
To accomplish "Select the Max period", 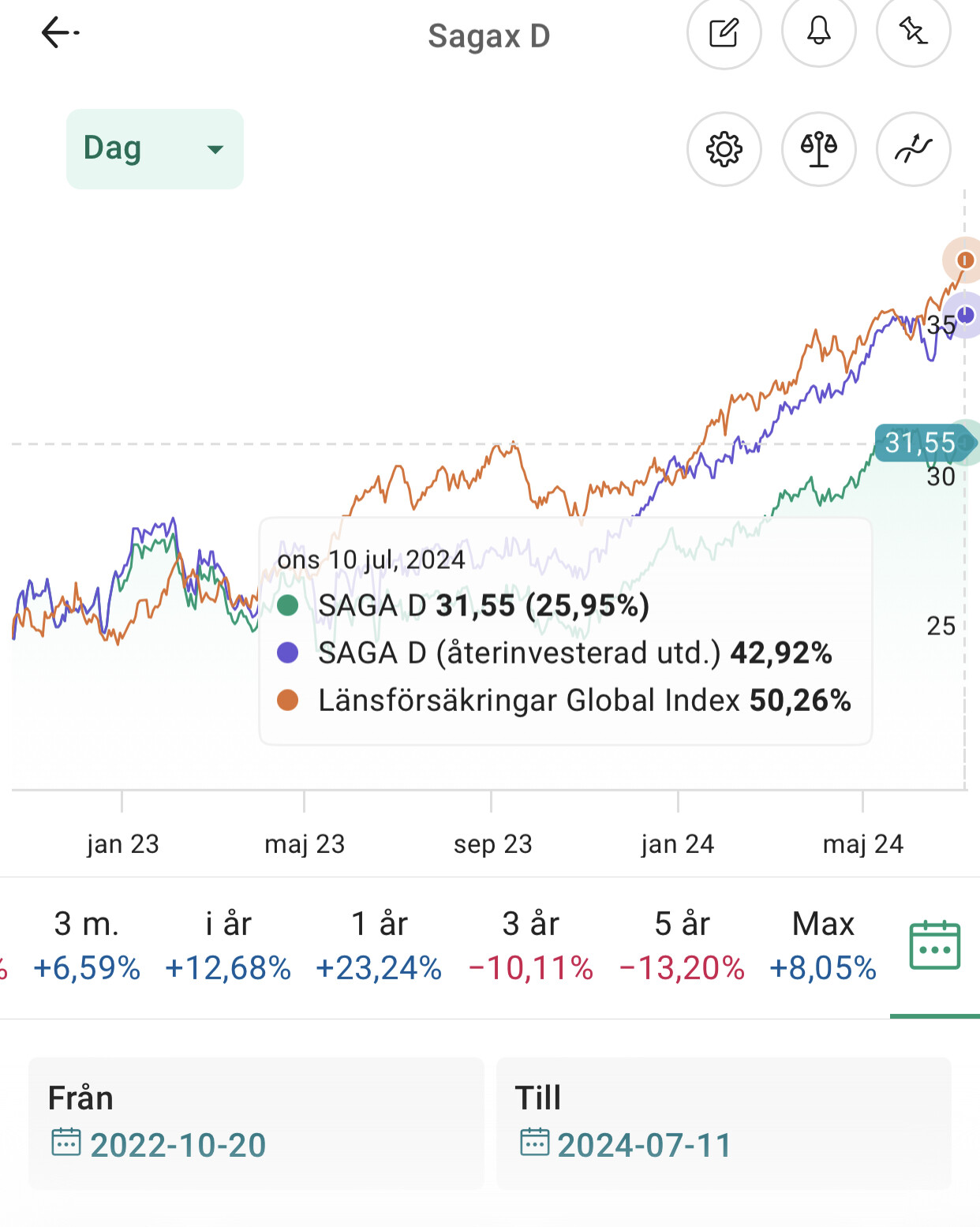I will (823, 945).
